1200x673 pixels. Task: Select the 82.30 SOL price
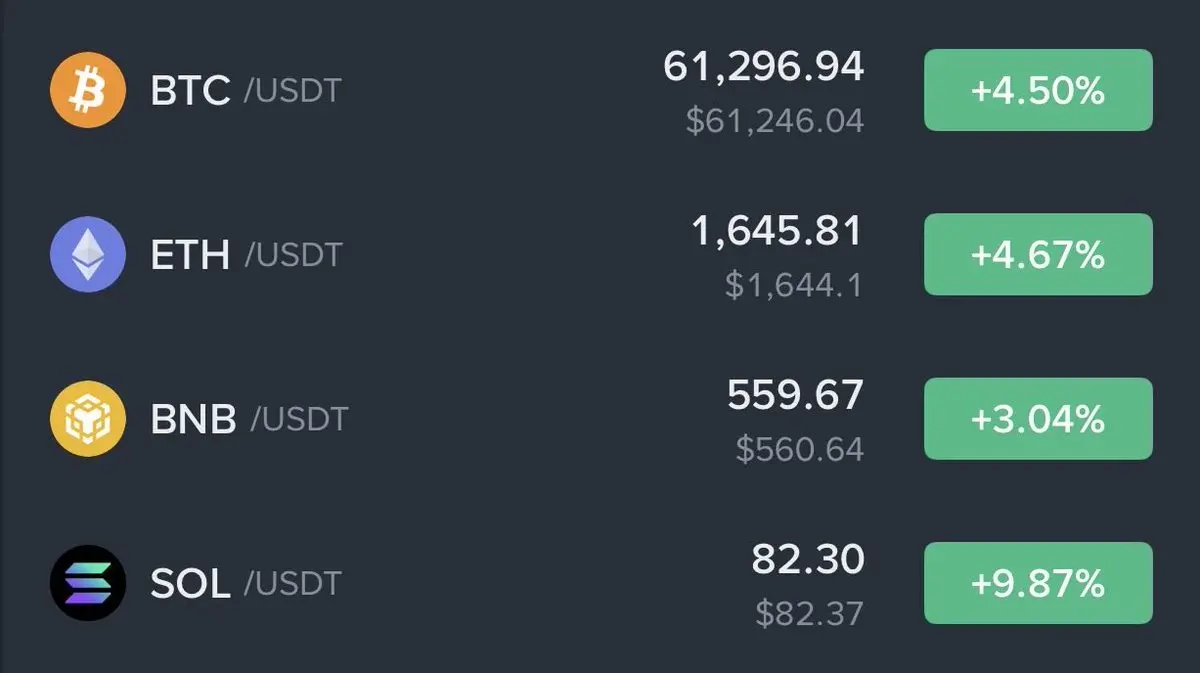(x=808, y=559)
